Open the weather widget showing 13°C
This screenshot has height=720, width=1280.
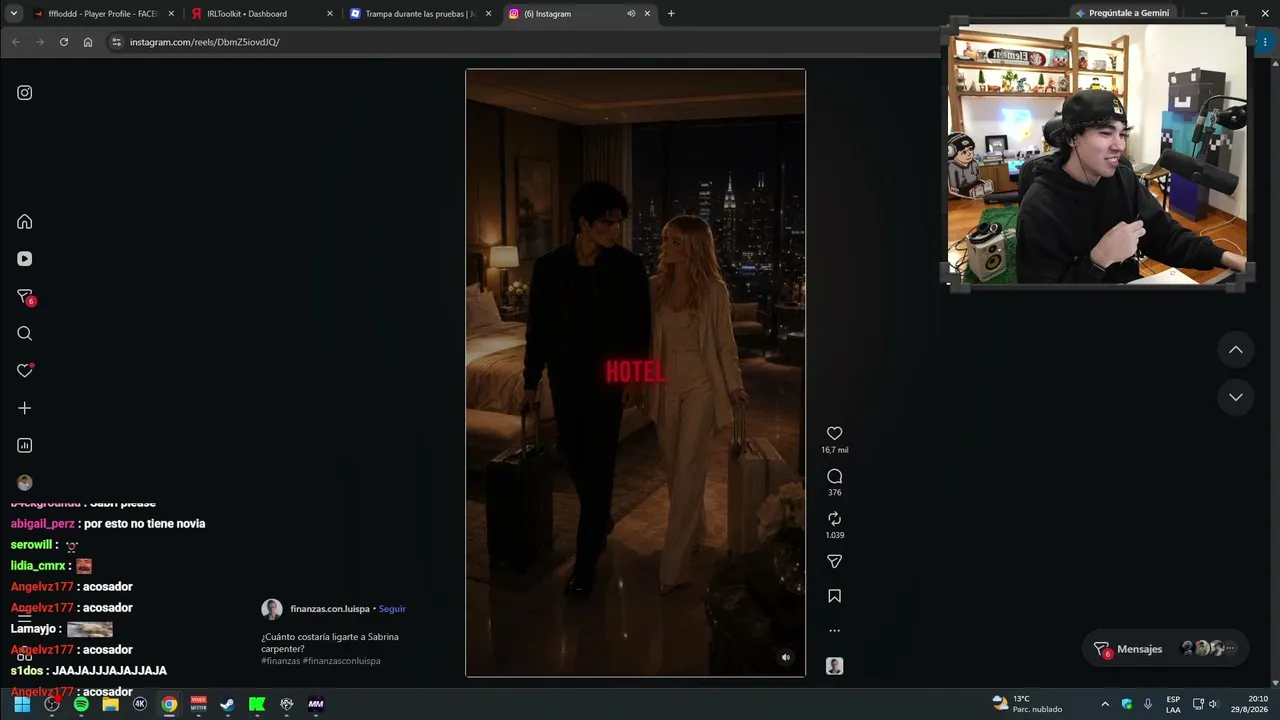click(x=1027, y=704)
